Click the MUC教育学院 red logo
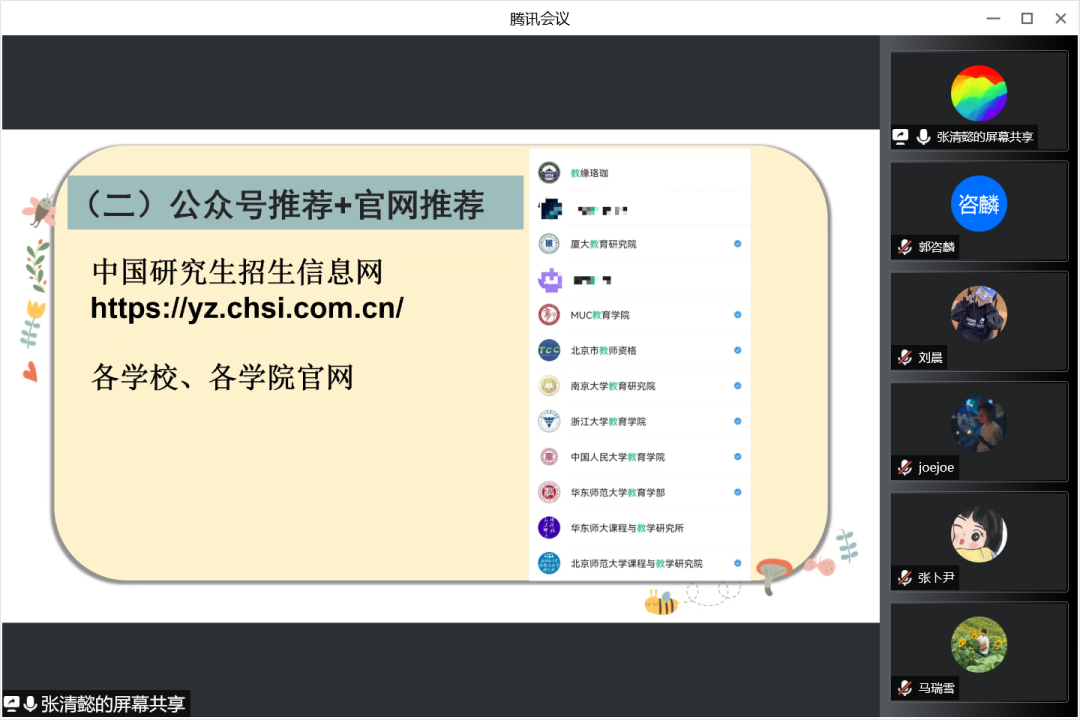Screen dimensions: 1080x720 [x=548, y=315]
